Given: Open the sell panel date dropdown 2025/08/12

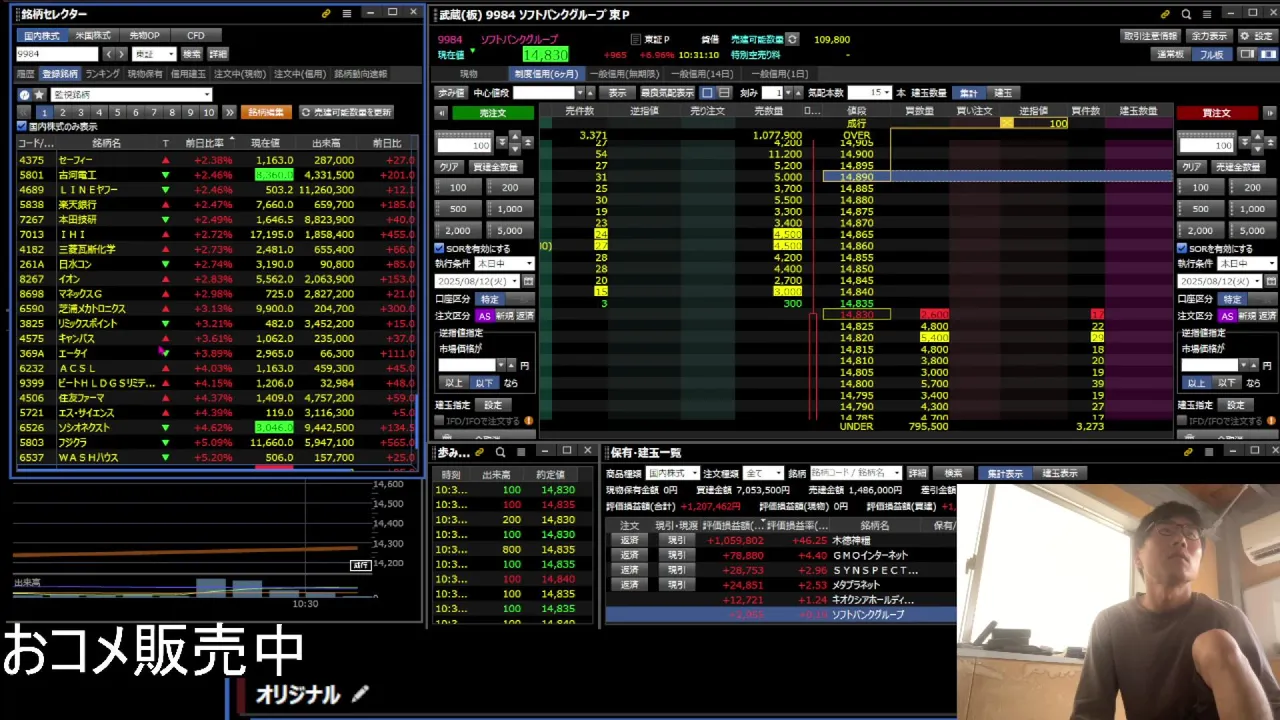Looking at the screenshot, I should (x=478, y=281).
